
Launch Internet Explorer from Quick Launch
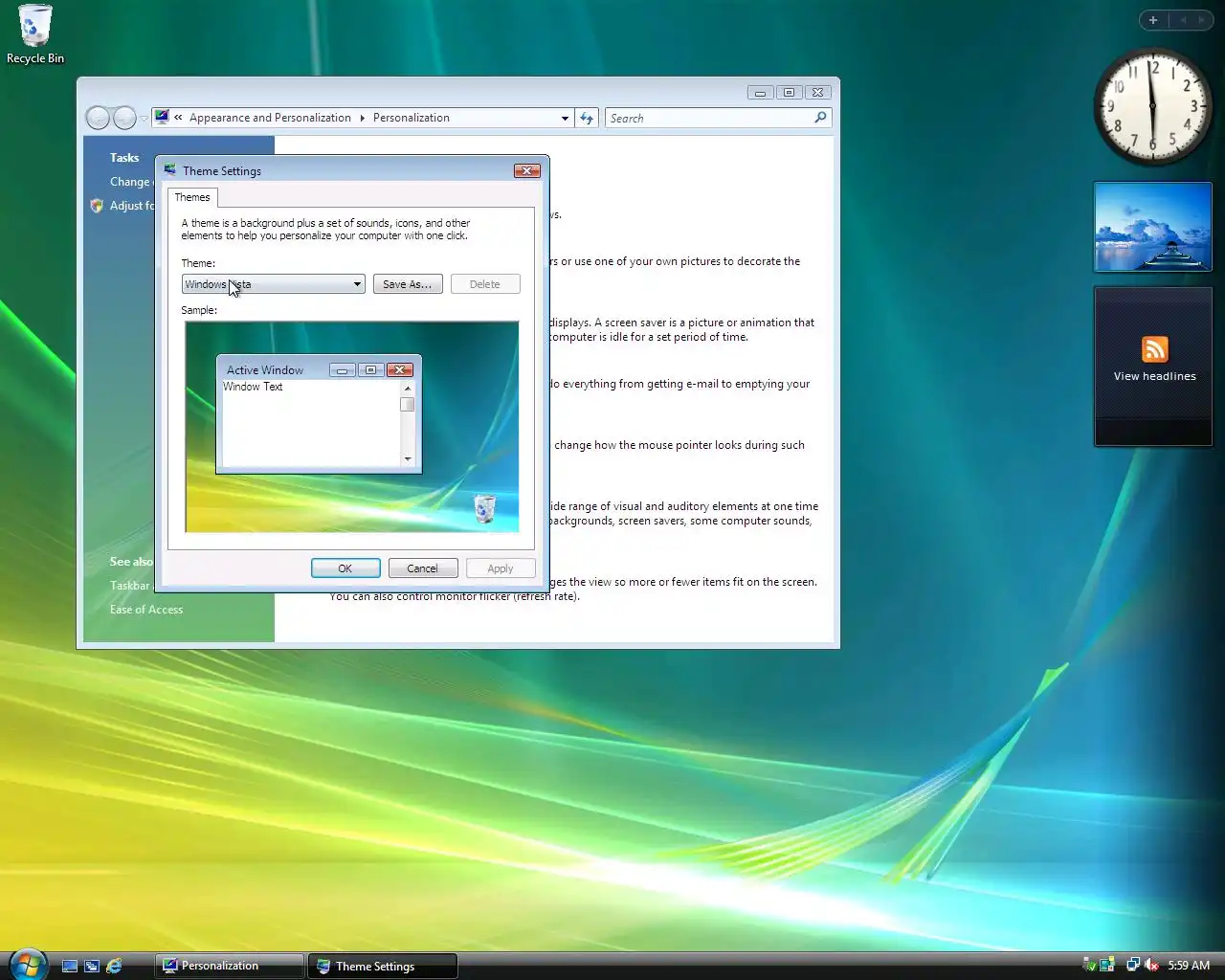114,966
